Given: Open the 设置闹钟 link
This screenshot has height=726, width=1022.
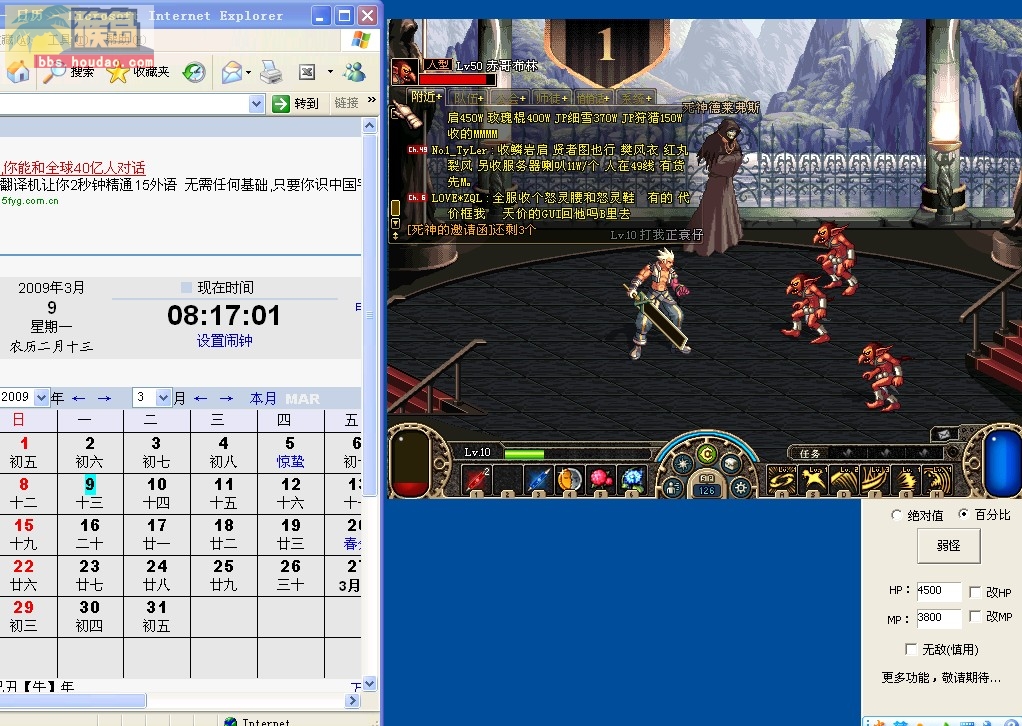Looking at the screenshot, I should click(x=225, y=341).
